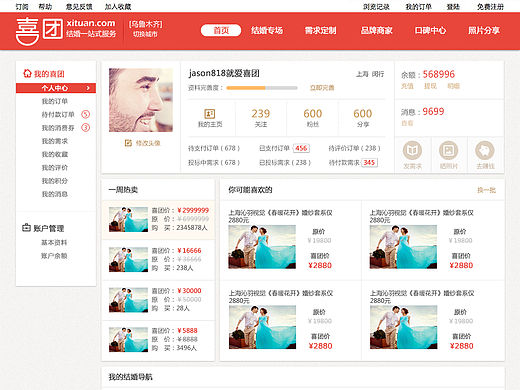Click 免费注册 in the top bar
520x390 pixels.
pyautogui.click(x=490, y=6)
